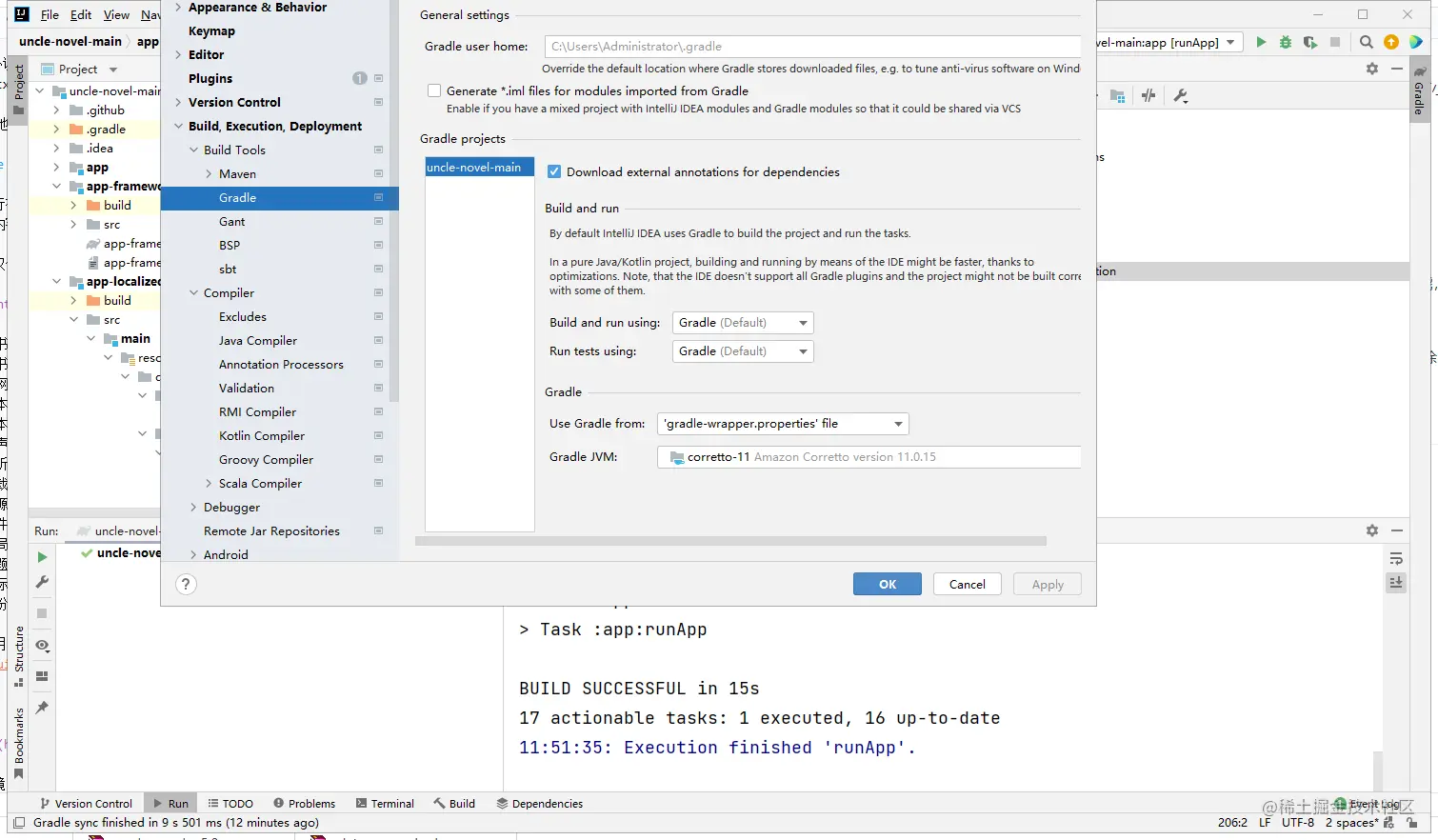Collapse Build, Execution, Deployment section
The width and height of the screenshot is (1438, 840).
tap(178, 127)
